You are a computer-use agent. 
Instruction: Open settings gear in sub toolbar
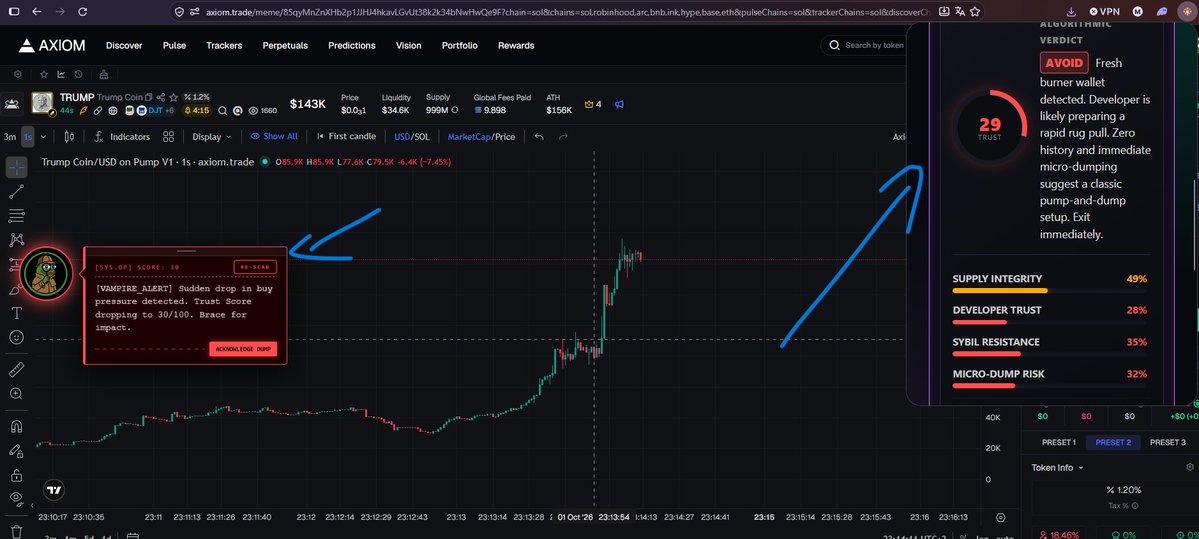18,74
